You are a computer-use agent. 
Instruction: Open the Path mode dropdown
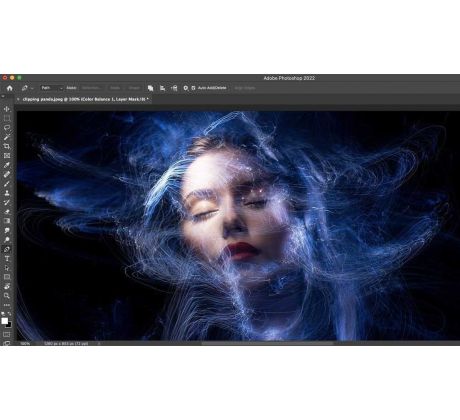51,88
